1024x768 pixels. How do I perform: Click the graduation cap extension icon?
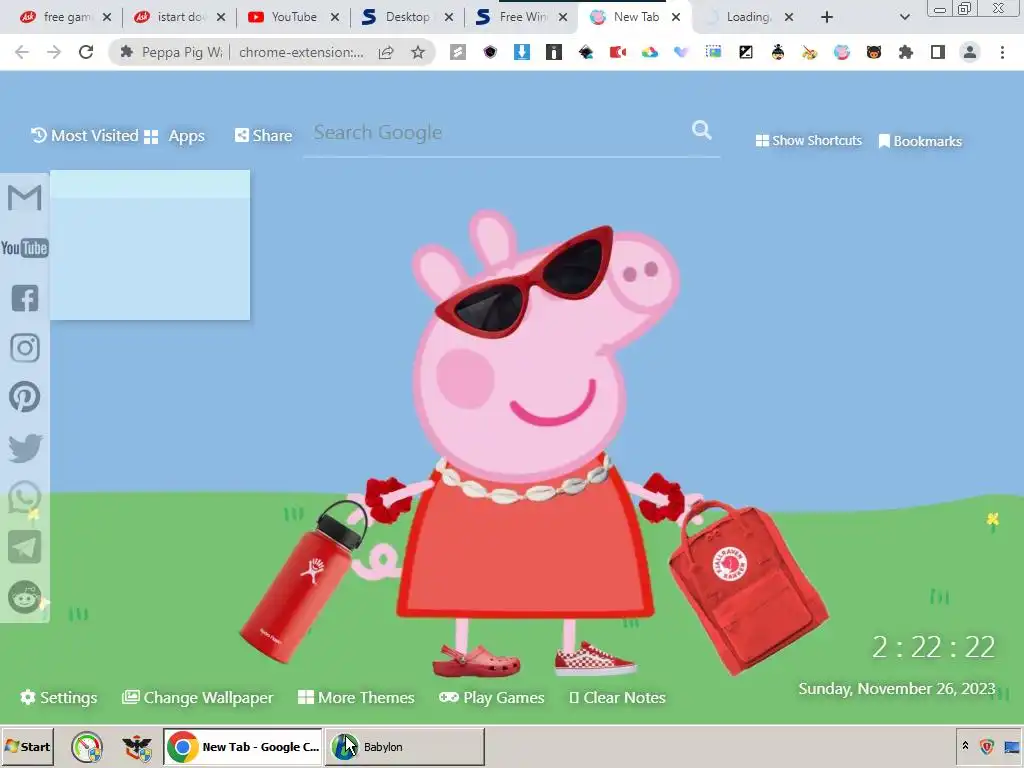point(586,52)
